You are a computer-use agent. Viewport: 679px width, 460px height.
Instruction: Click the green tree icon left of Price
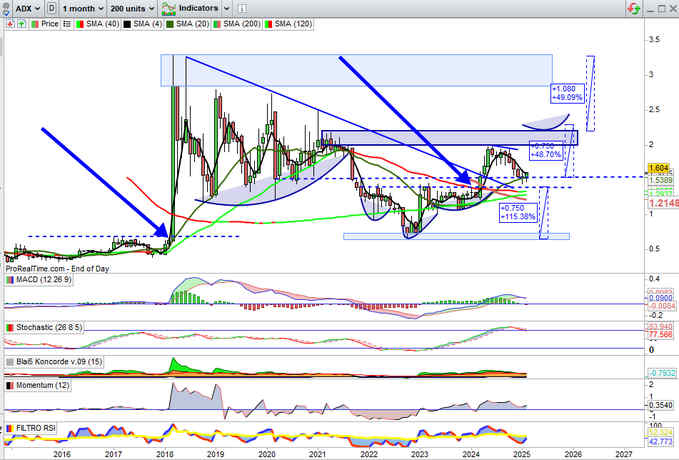21,24
